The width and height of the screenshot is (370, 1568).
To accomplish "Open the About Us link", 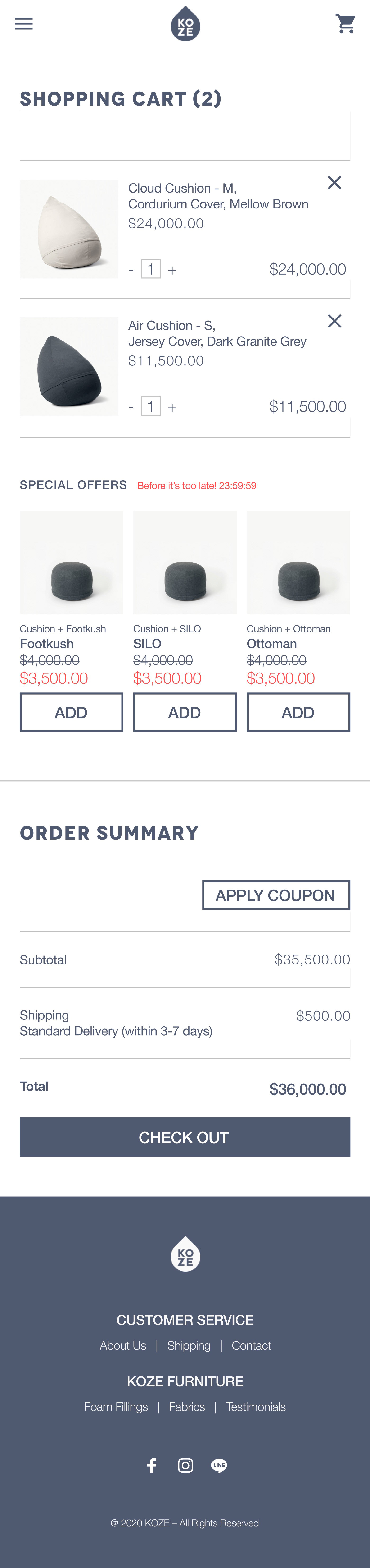I will tap(123, 1345).
